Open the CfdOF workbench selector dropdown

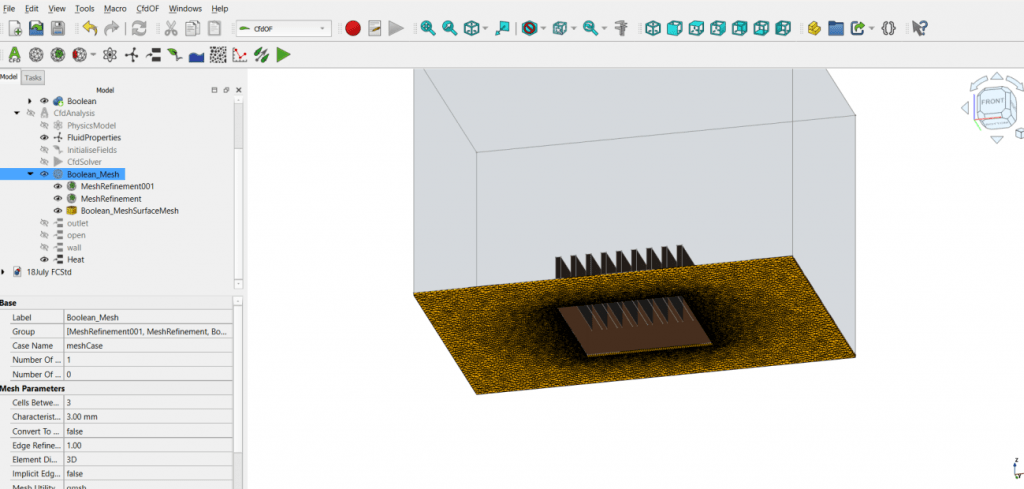coord(283,28)
